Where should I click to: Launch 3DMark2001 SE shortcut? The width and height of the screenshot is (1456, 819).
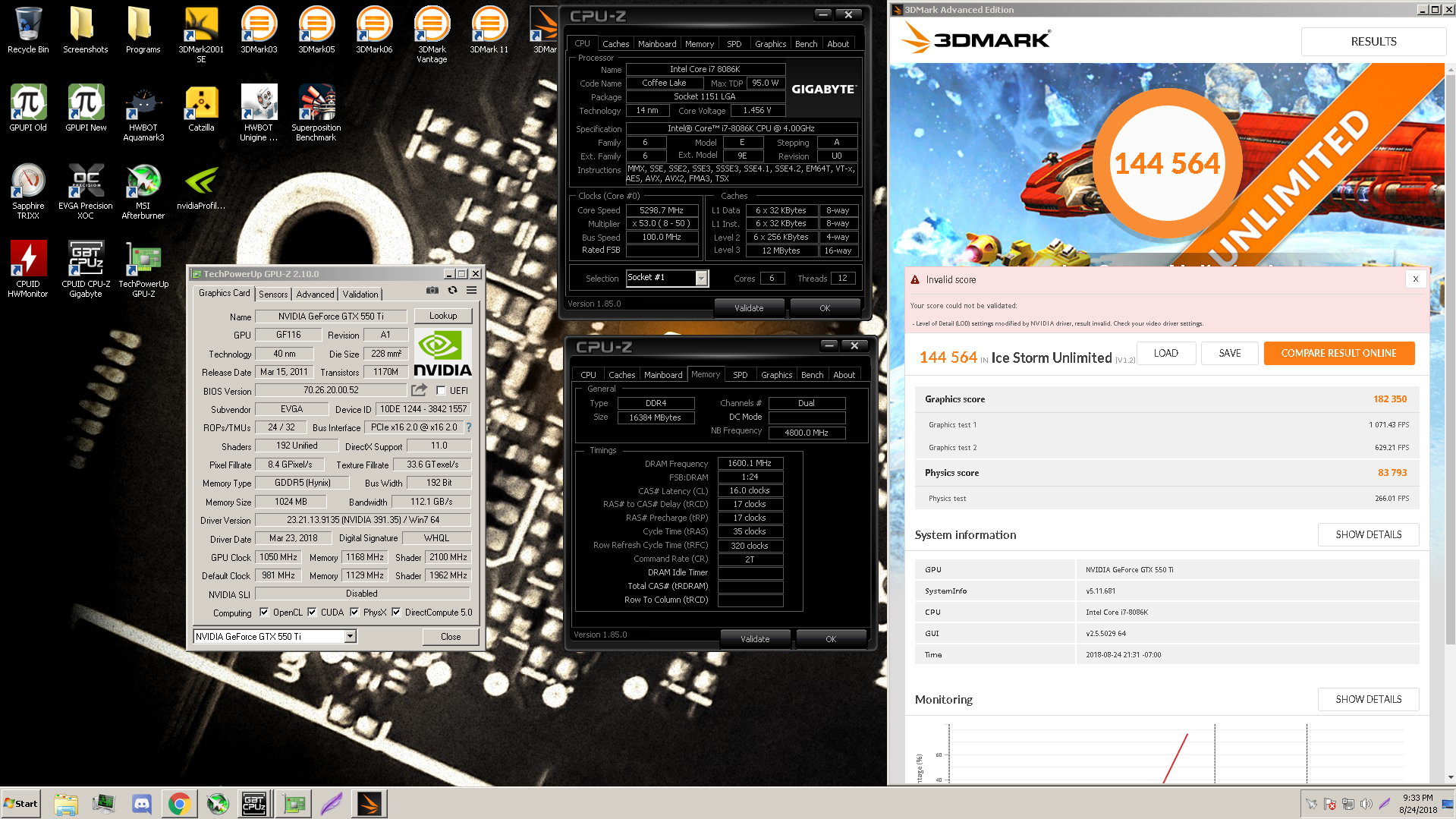click(201, 34)
